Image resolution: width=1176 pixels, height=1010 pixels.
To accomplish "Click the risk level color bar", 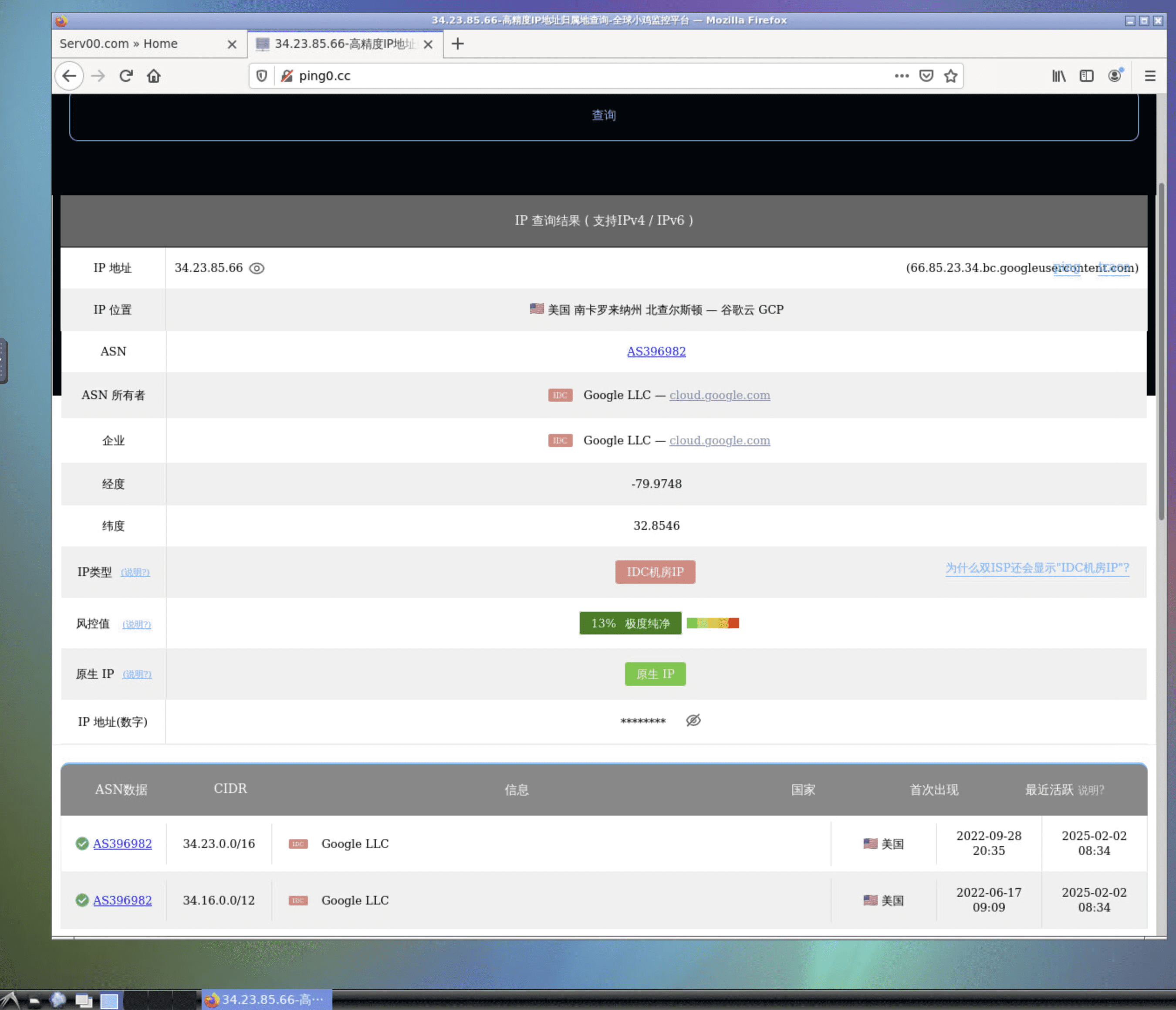I will [x=712, y=623].
